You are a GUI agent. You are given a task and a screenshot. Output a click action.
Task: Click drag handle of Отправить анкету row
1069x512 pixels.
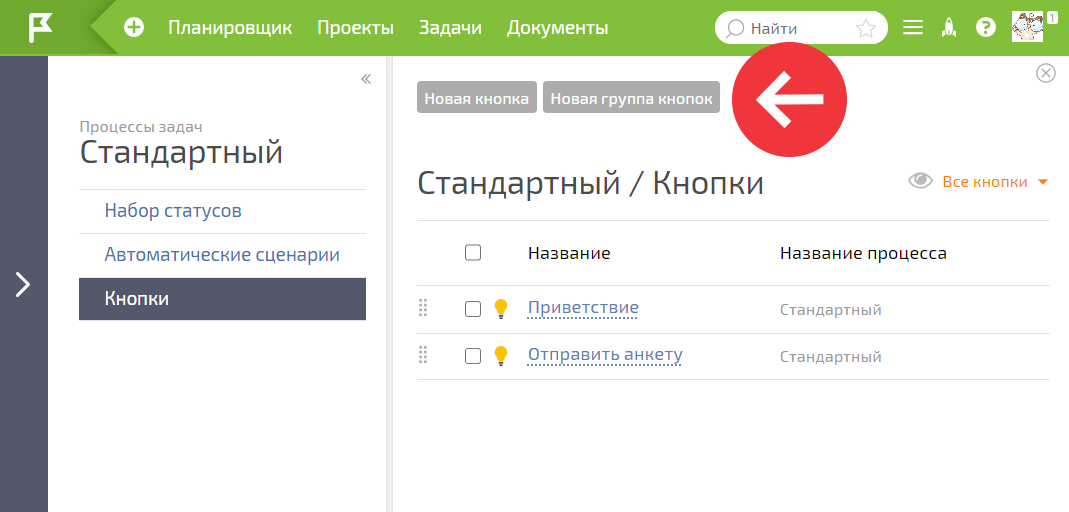[423, 355]
